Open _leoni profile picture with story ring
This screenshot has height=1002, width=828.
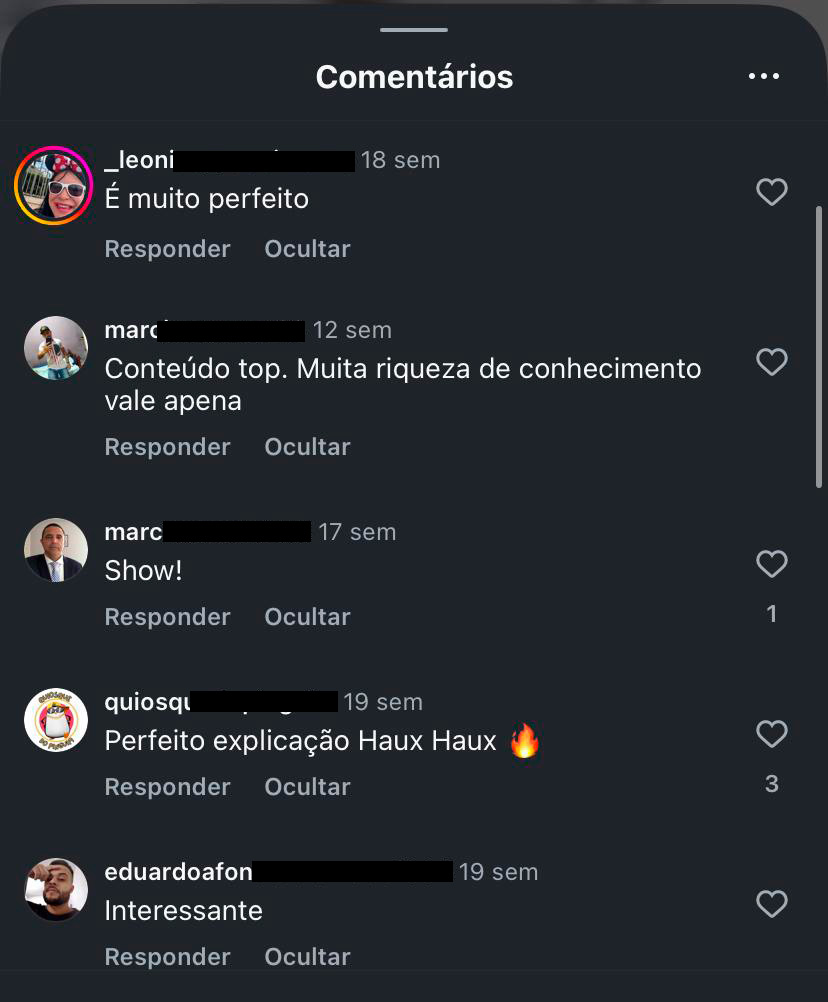coord(54,185)
